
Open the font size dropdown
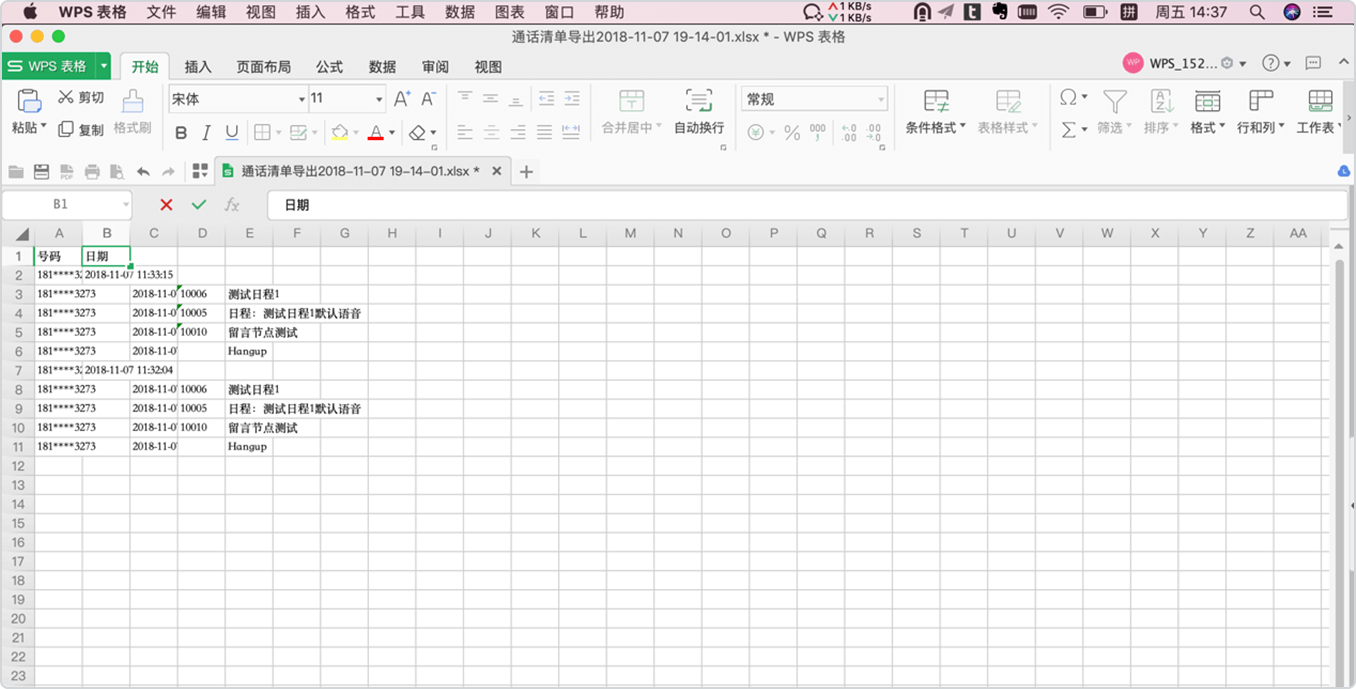[x=379, y=99]
